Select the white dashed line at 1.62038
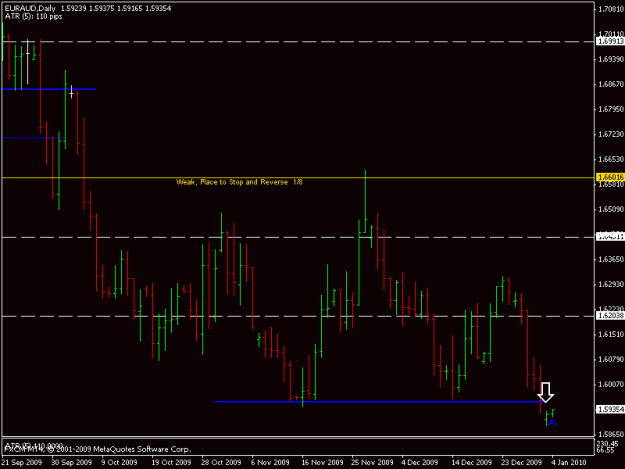Screen dimensions: 625x469 pyautogui.click(x=298, y=316)
